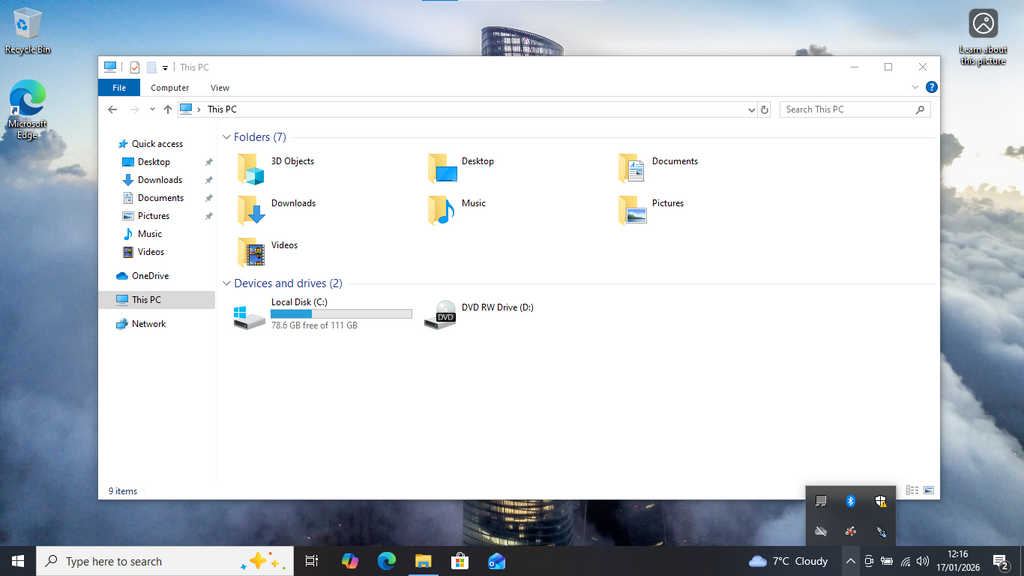Click the Properties icon in Quick Access Toolbar
The height and width of the screenshot is (576, 1024).
point(135,68)
